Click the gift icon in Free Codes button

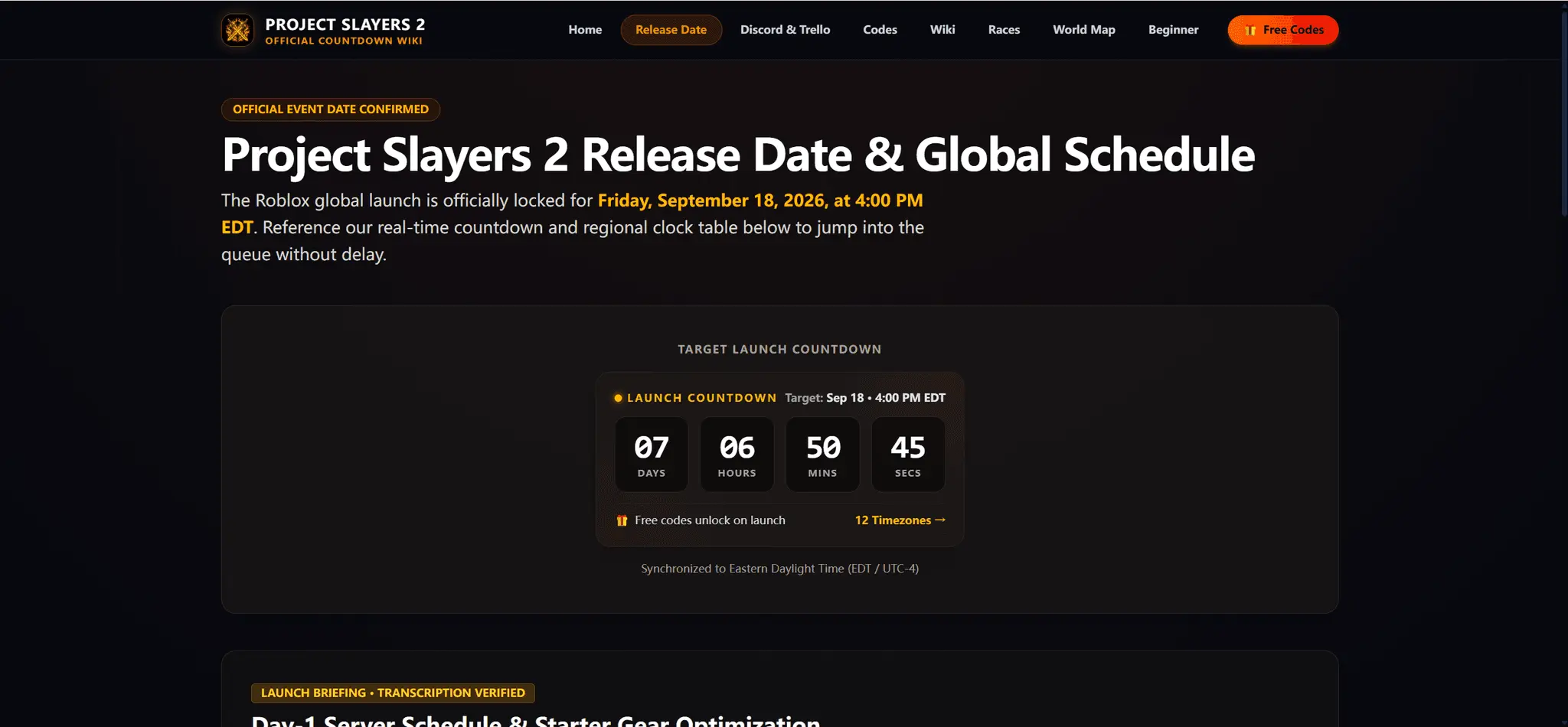point(1250,31)
